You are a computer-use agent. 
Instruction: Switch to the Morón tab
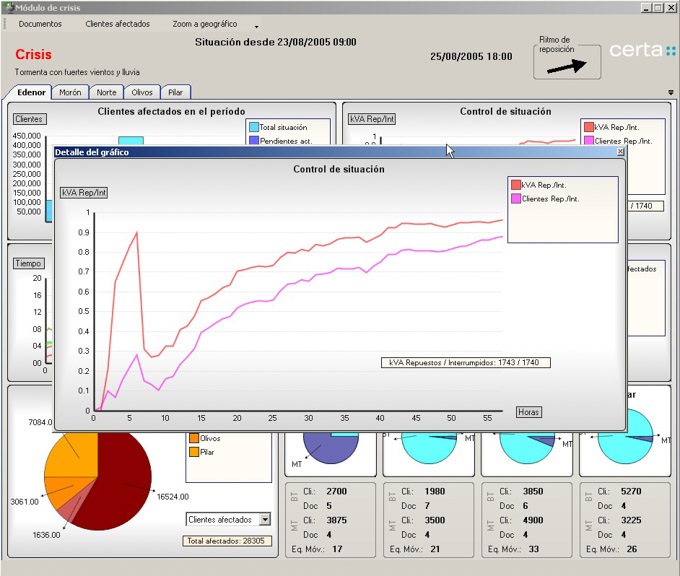(x=70, y=92)
